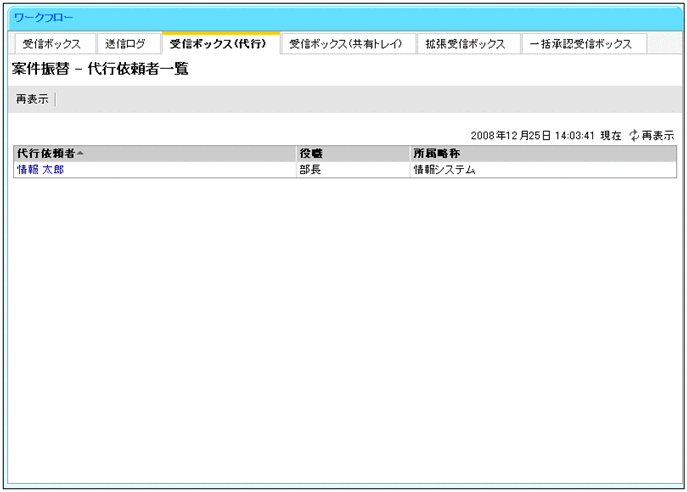Click the ワークフロー title
This screenshot has height=492, width=687.
pyautogui.click(x=43, y=18)
